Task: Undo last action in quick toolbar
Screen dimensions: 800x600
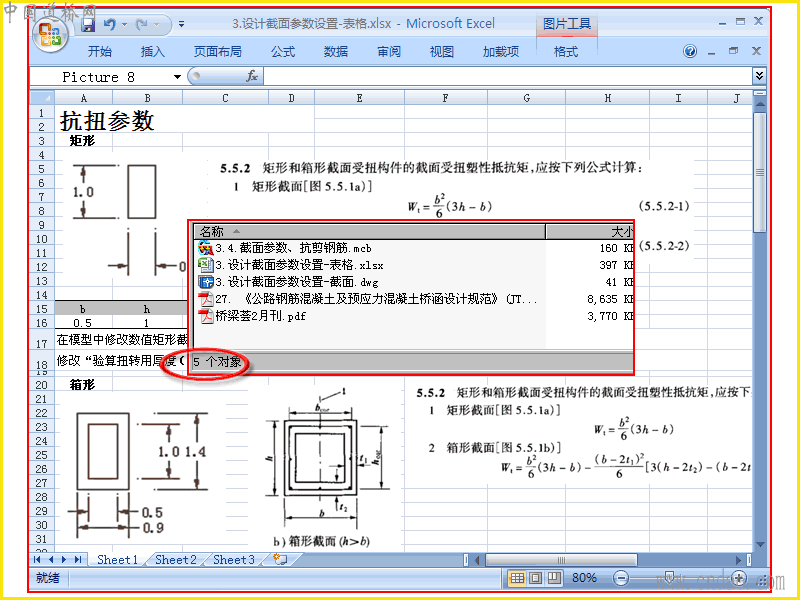Action: point(110,24)
